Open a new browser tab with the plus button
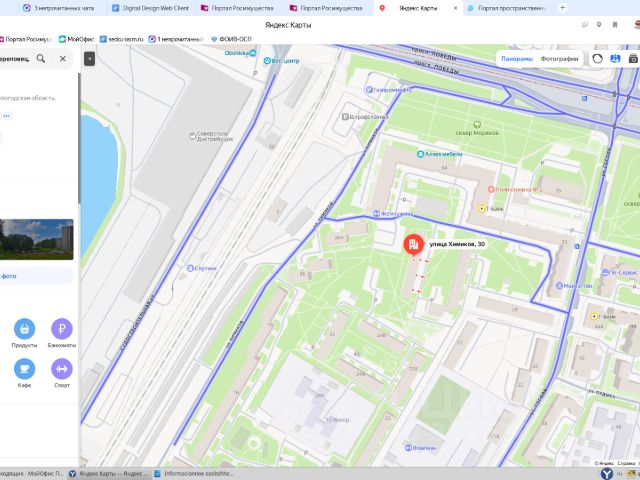This screenshot has width=640, height=480. pos(562,8)
